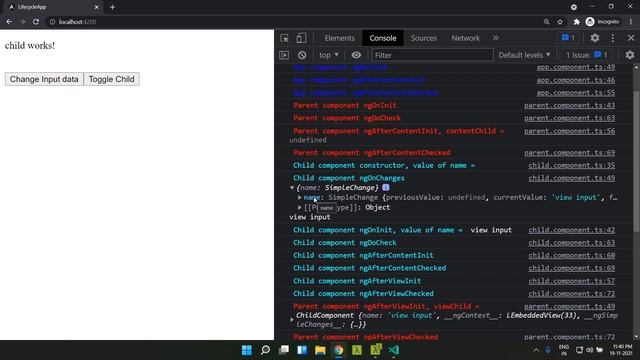The height and width of the screenshot is (360, 640).
Task: Activate the inspect element picker icon
Action: point(284,38)
